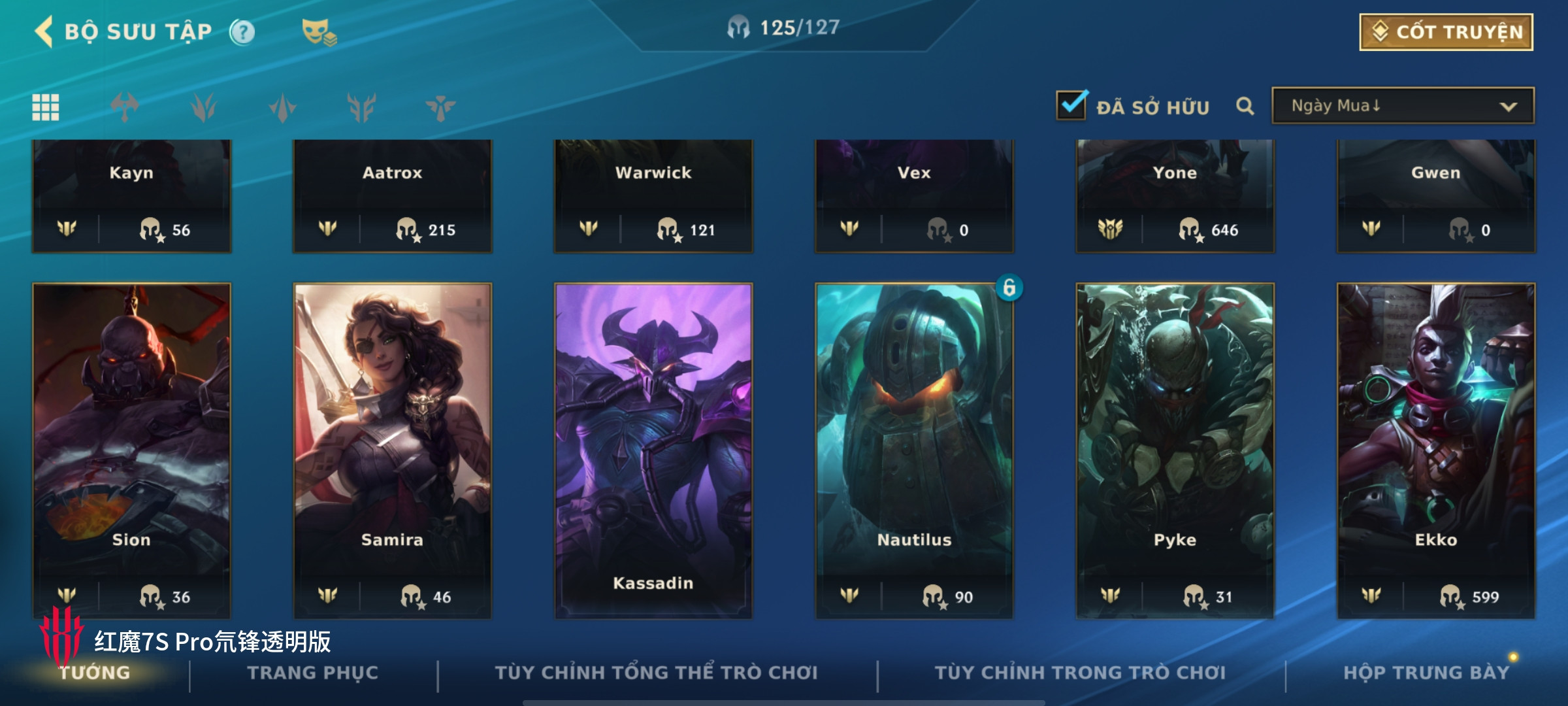This screenshot has width=1568, height=706.
Task: Select the Kassadin champion card
Action: pos(653,451)
